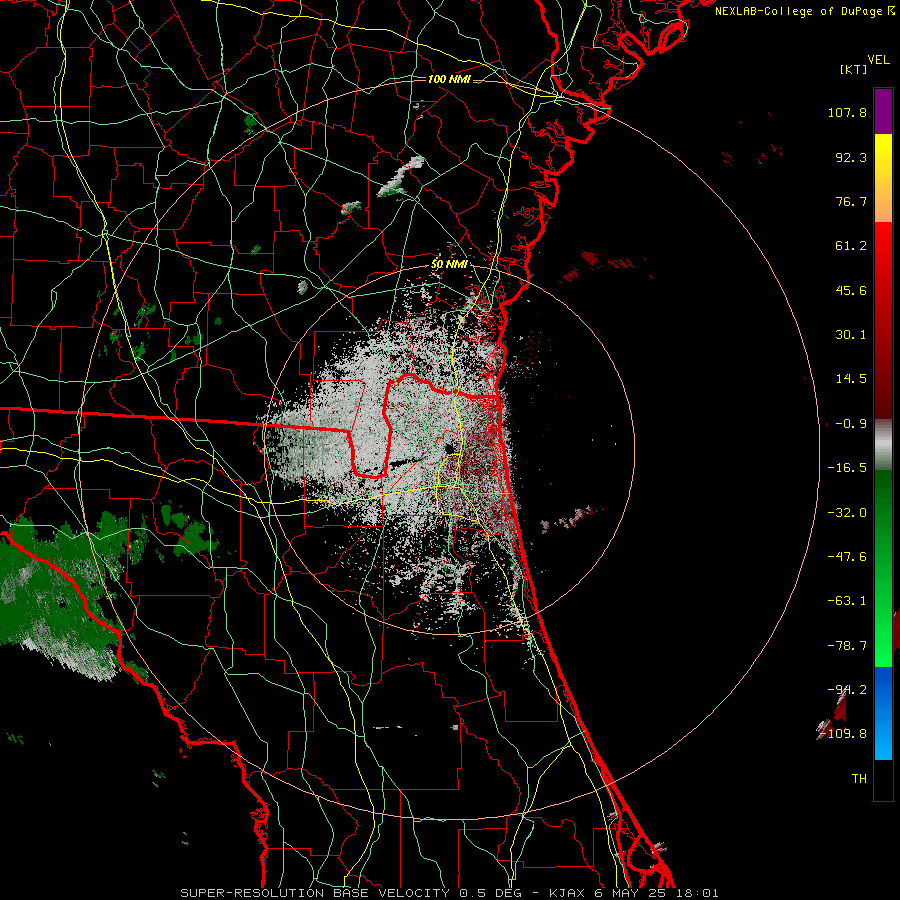This screenshot has height=900, width=900.
Task: Select the 45.6 velocity scale value
Action: [851, 290]
